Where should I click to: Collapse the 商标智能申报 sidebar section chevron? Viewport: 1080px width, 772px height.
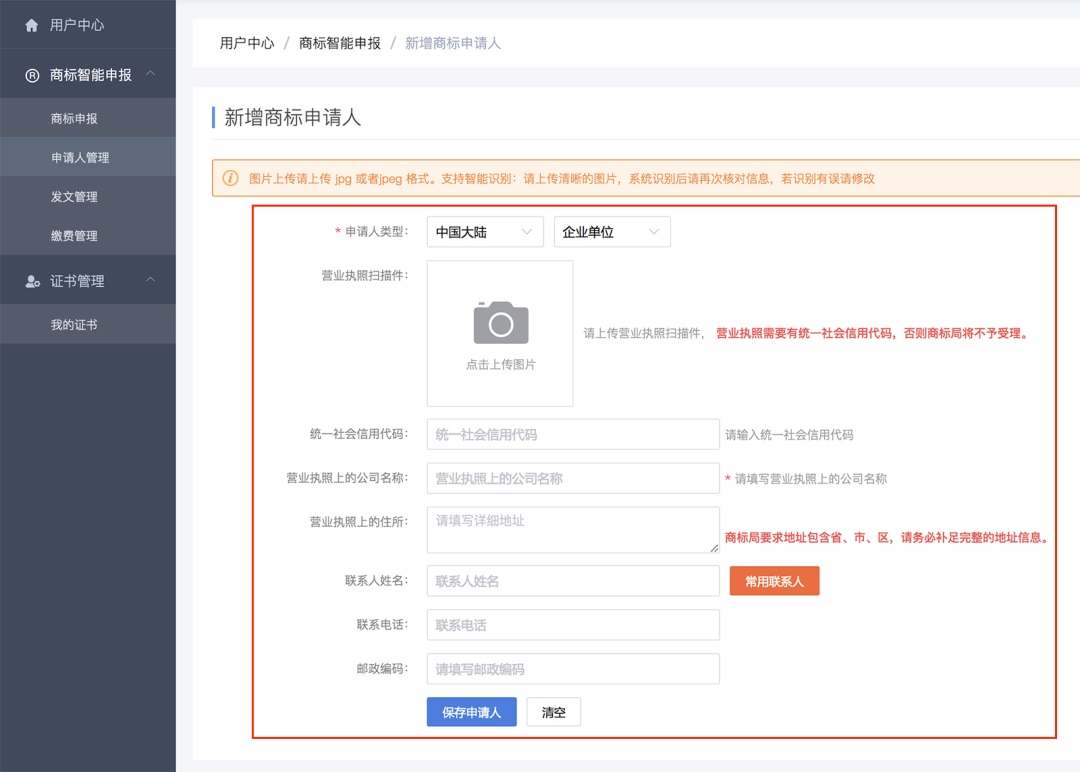click(150, 74)
